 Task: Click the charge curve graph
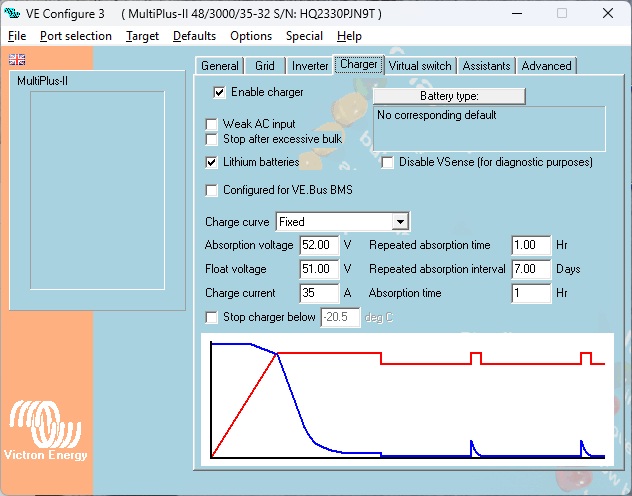click(x=407, y=400)
